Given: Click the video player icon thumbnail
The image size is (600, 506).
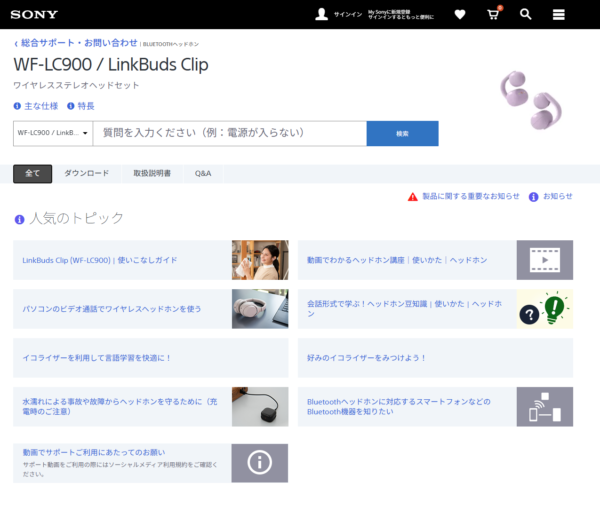Looking at the screenshot, I should pos(545,260).
